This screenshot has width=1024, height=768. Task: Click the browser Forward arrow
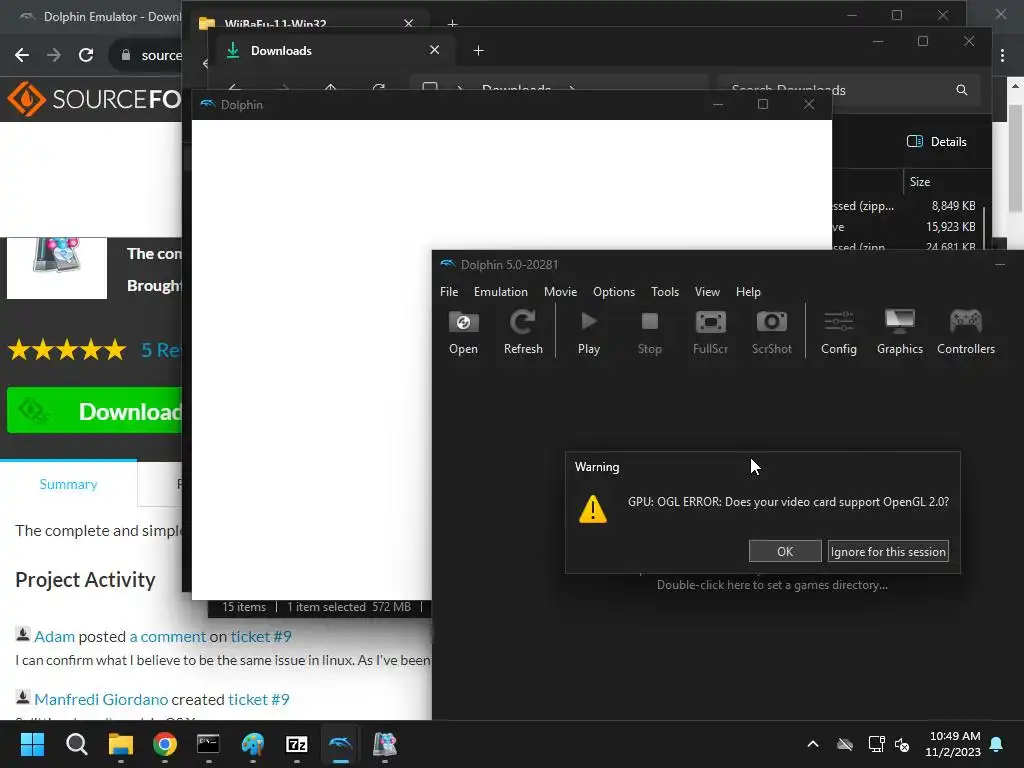54,55
